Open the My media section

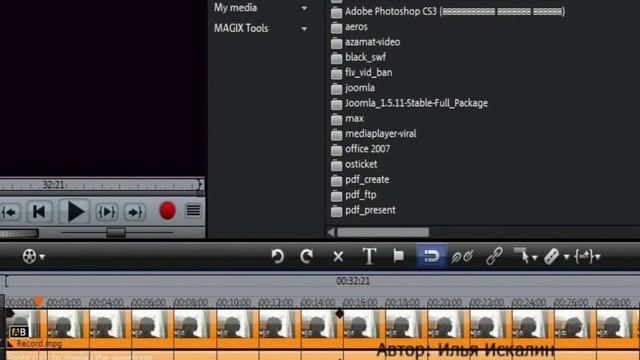[x=236, y=8]
